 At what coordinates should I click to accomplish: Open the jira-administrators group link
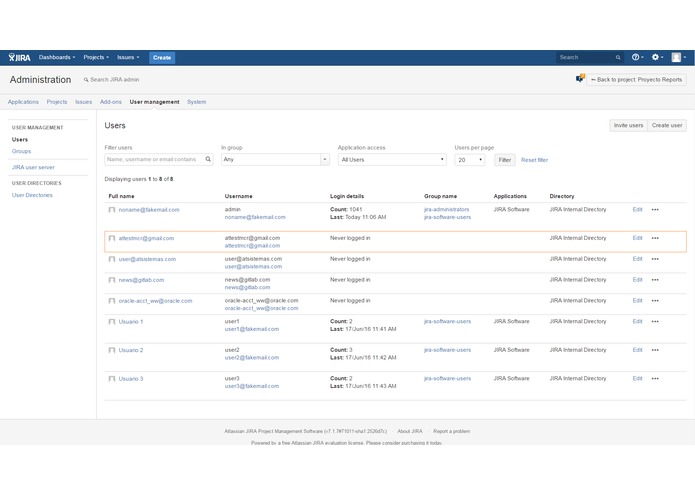click(x=446, y=210)
